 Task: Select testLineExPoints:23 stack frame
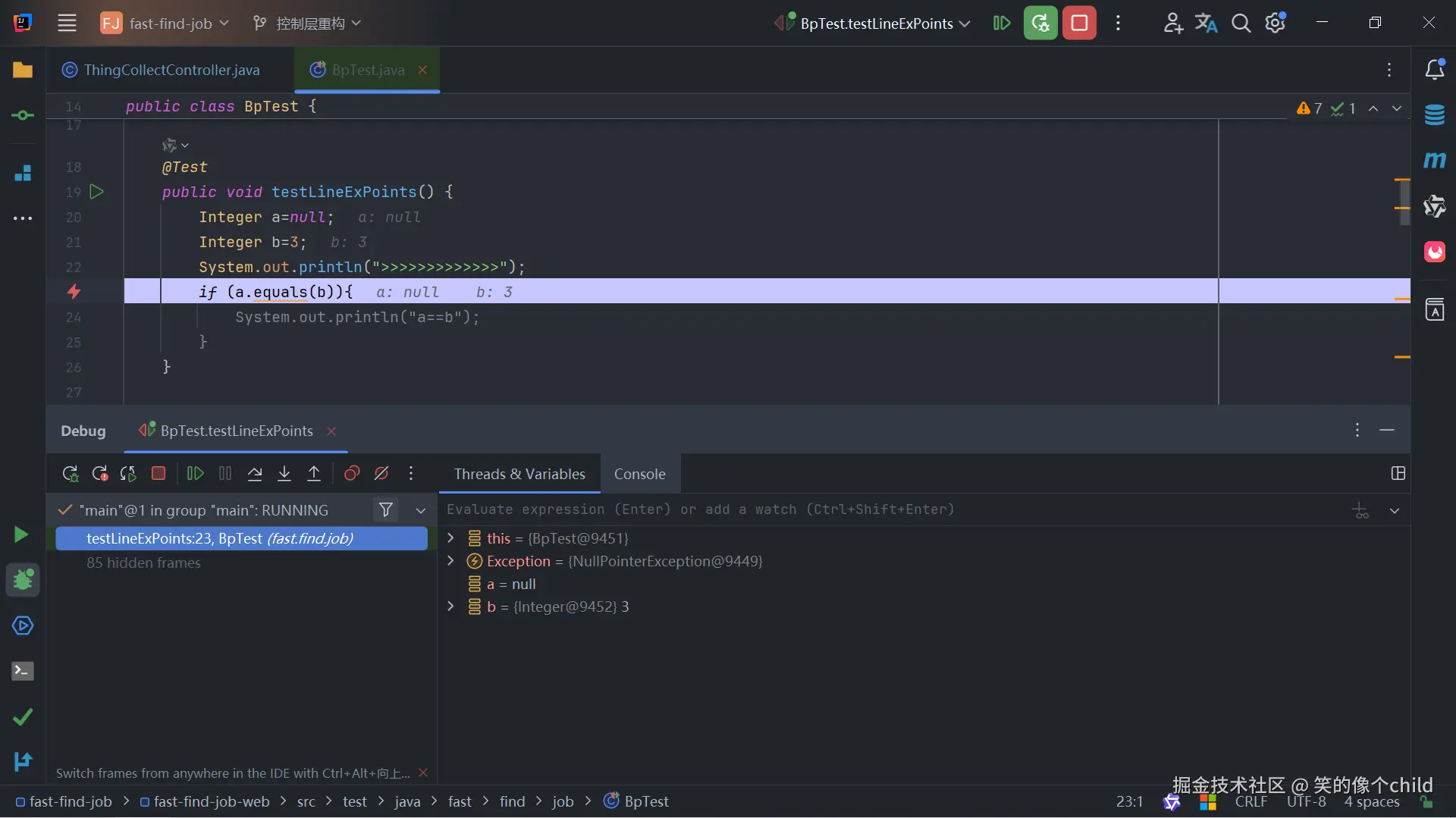242,539
